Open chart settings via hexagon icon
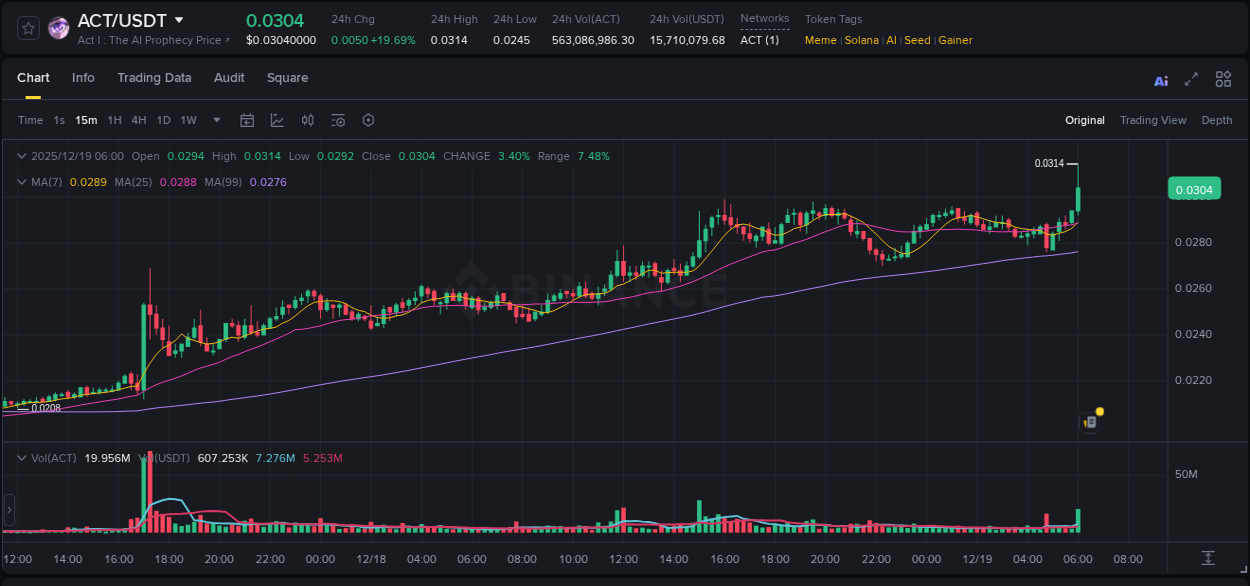This screenshot has height=586, width=1250. (368, 120)
